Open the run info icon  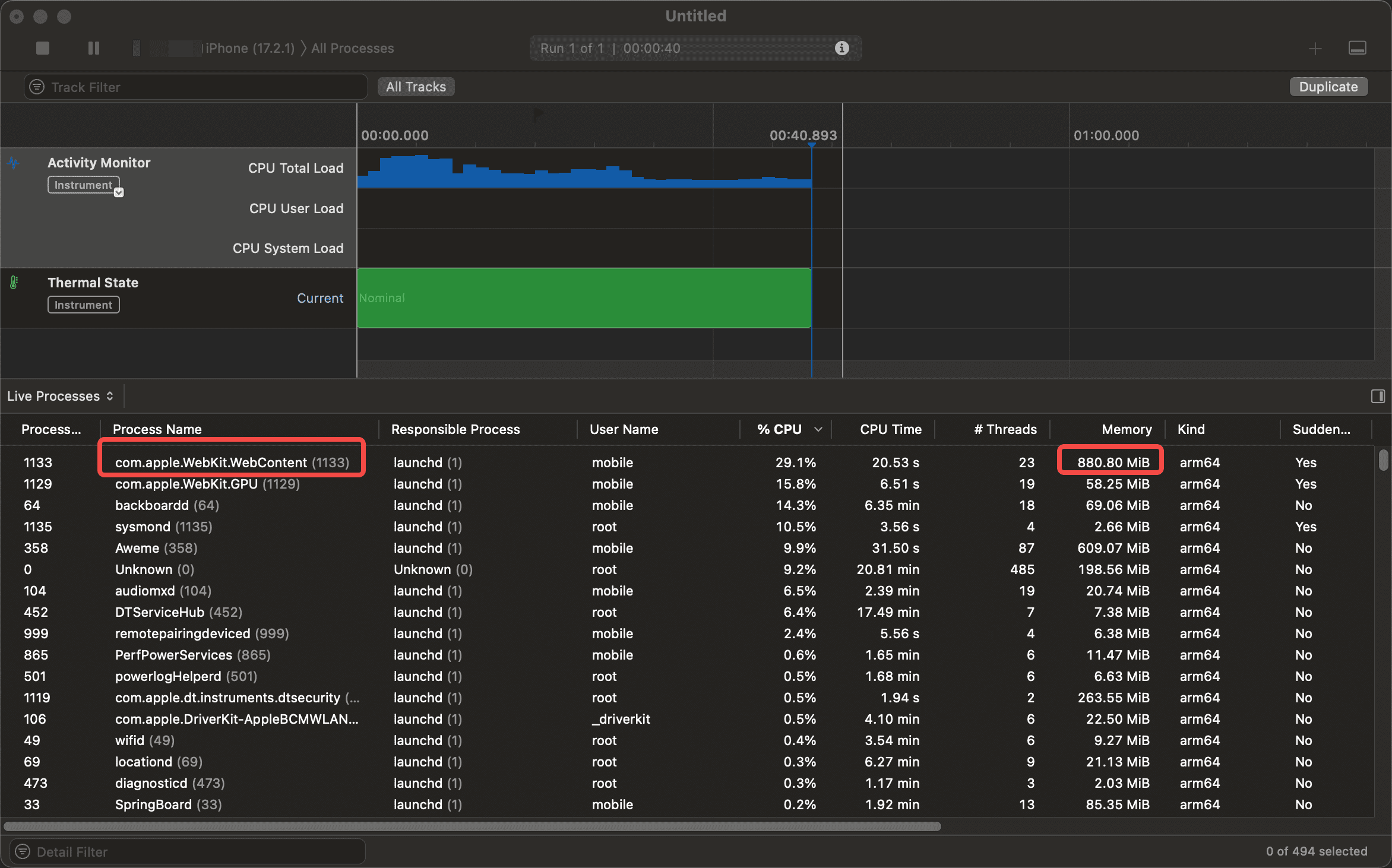click(x=841, y=48)
